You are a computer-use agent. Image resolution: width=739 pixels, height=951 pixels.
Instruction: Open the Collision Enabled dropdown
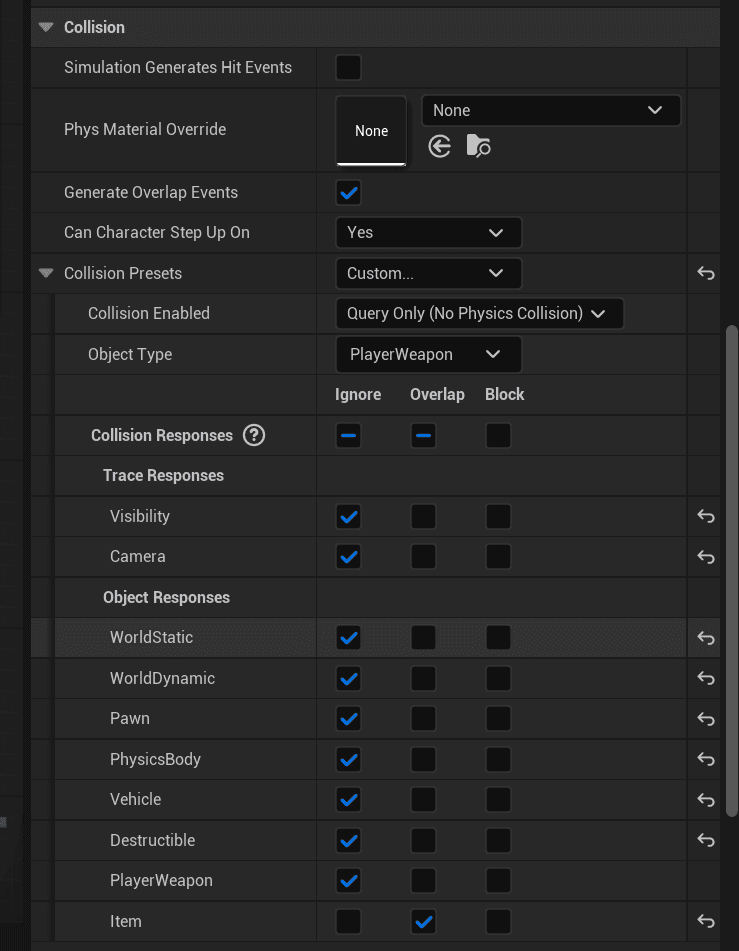[x=479, y=313]
